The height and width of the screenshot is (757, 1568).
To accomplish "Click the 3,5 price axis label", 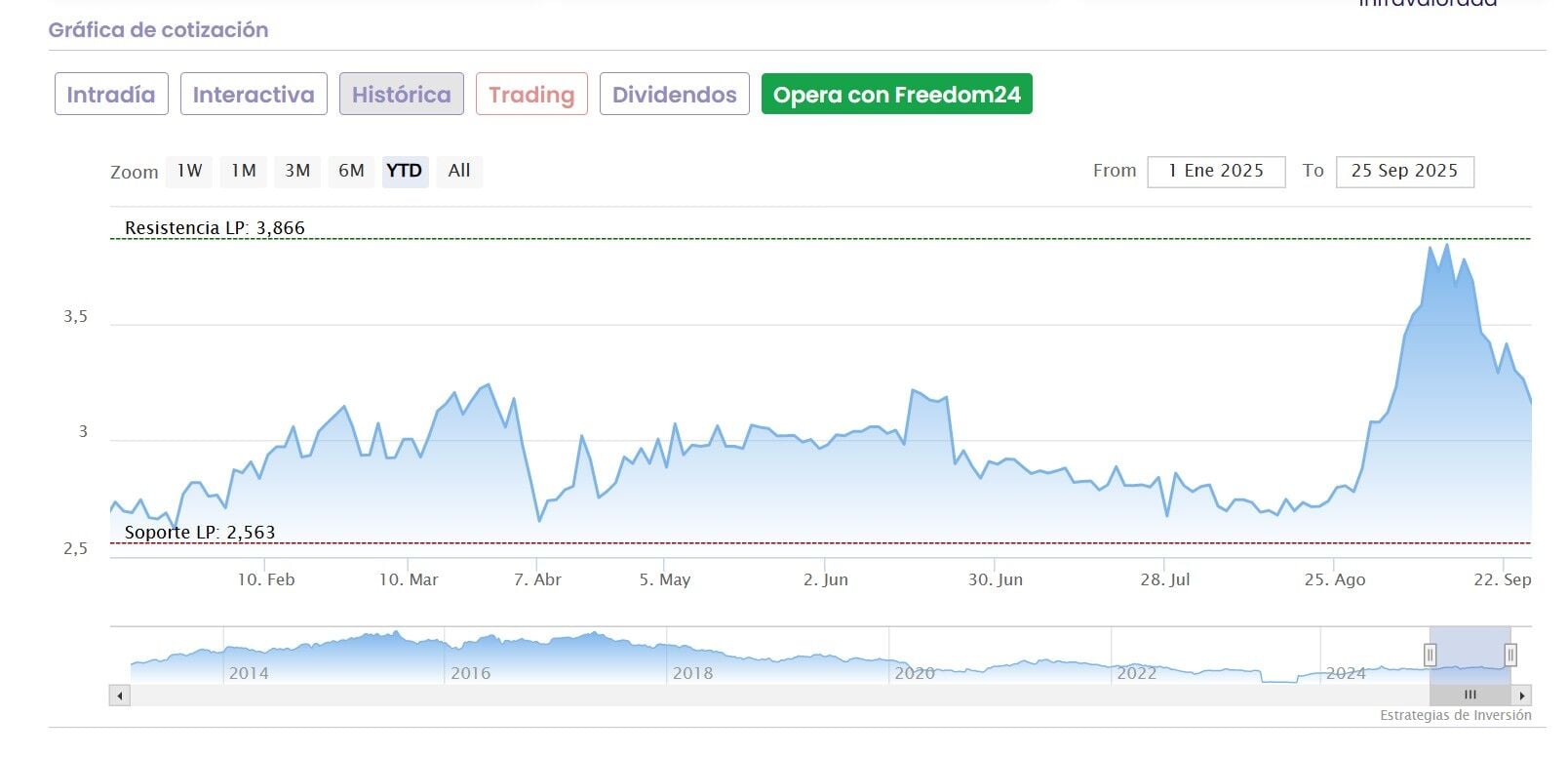I will click(x=76, y=316).
